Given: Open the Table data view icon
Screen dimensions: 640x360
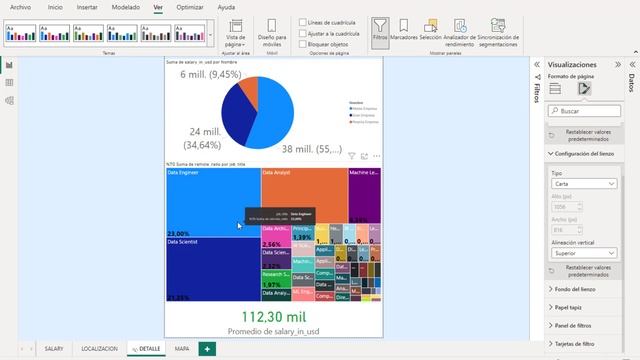Looking at the screenshot, I should click(x=9, y=83).
